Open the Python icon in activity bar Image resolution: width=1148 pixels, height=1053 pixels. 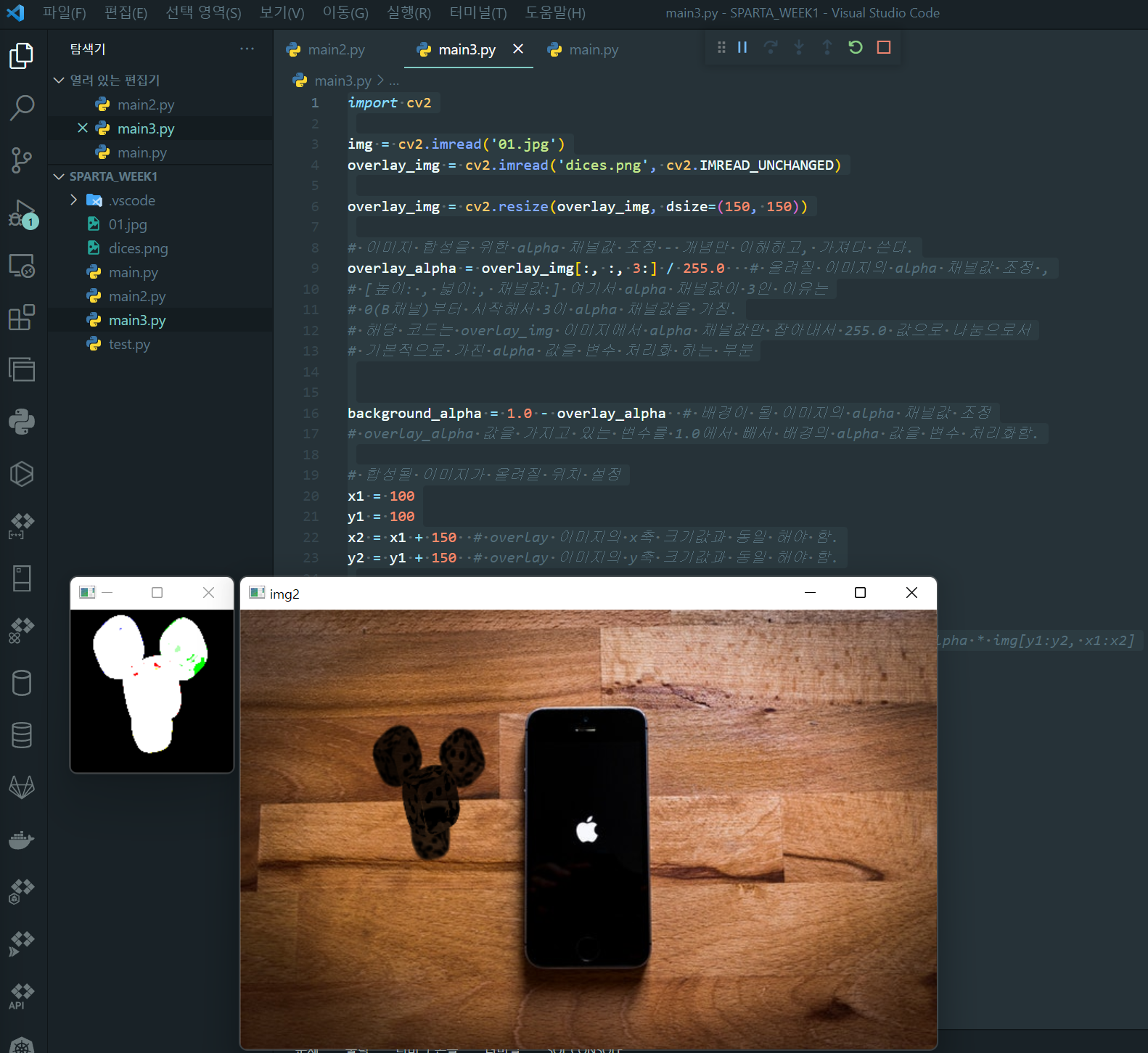point(22,422)
